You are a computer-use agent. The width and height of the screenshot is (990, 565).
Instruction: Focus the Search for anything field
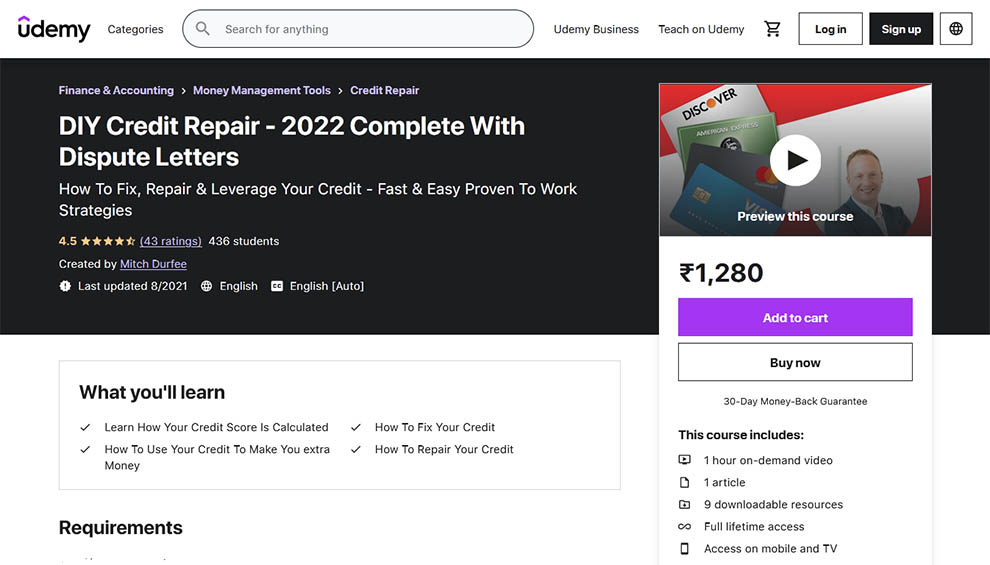(370, 29)
